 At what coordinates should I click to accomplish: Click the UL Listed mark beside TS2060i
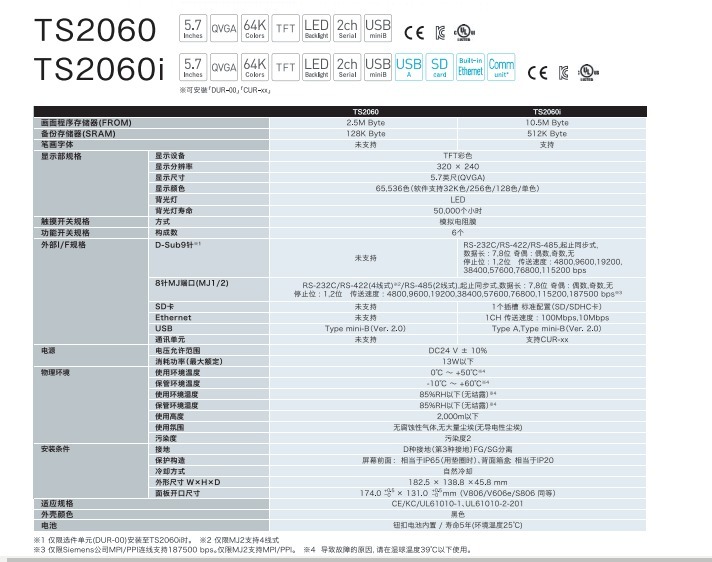pyautogui.click(x=588, y=73)
